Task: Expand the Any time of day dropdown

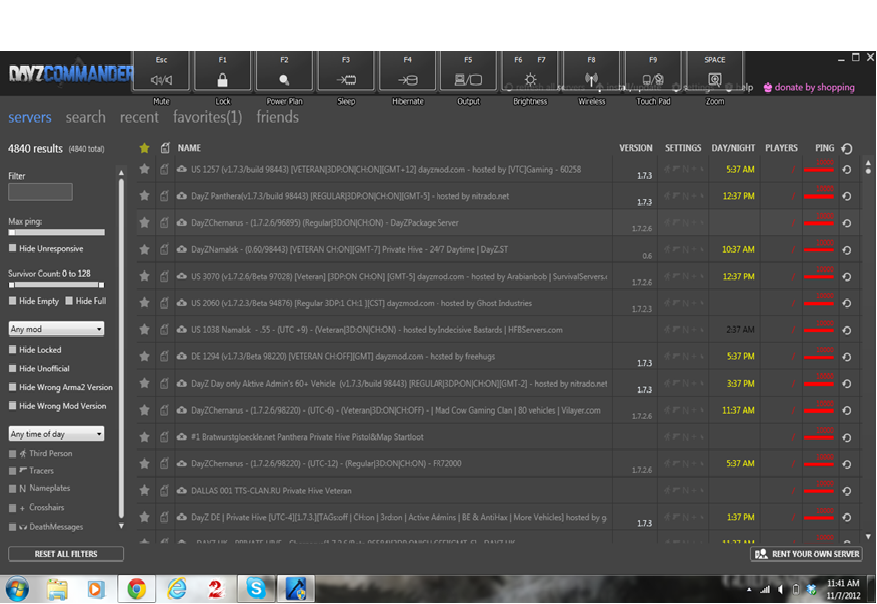Action: point(56,434)
